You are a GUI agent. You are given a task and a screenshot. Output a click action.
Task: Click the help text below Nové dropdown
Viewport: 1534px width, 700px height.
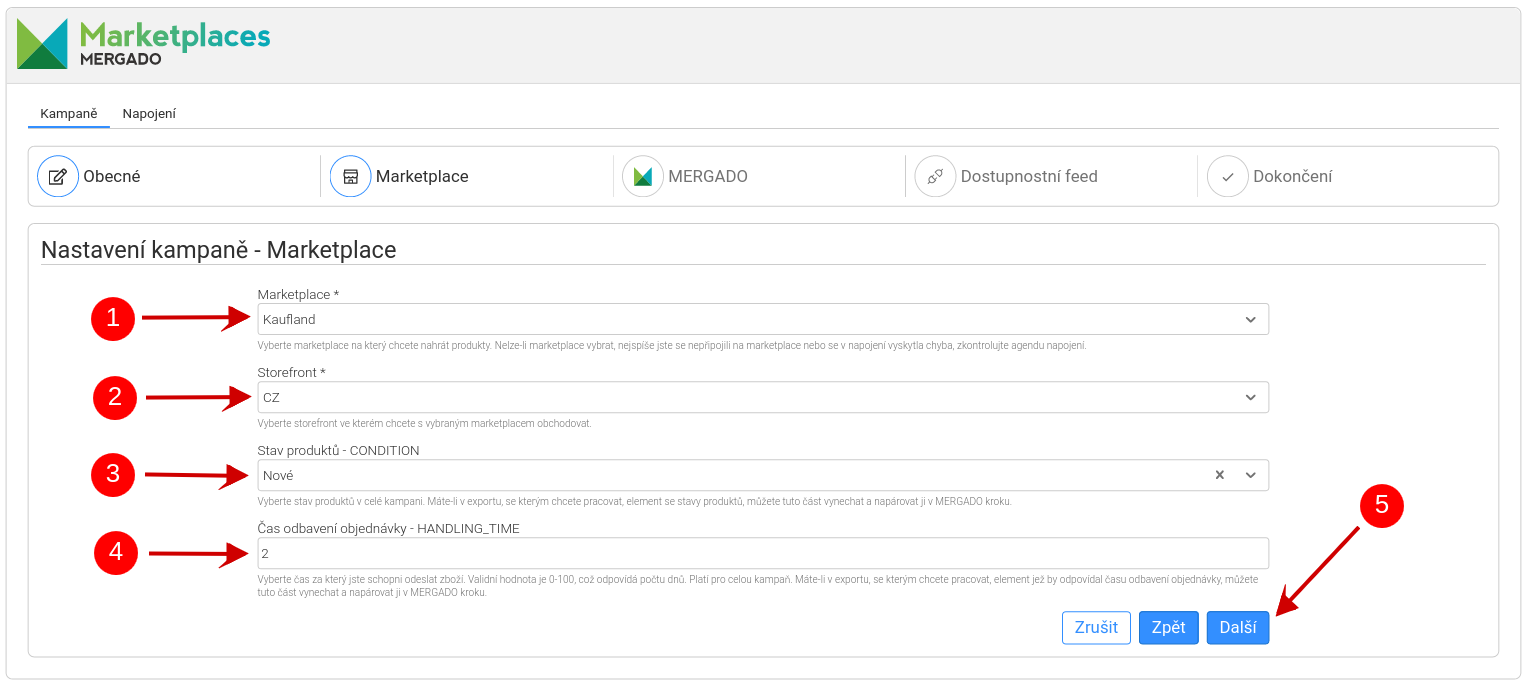coord(634,501)
